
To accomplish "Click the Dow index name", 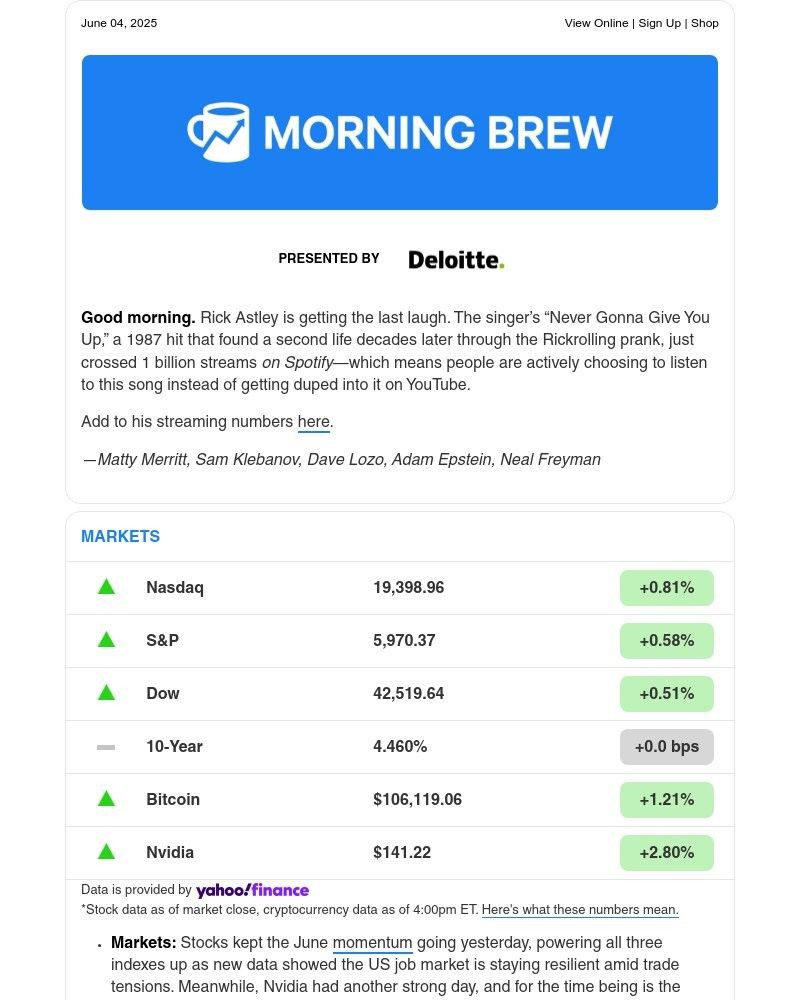I will [163, 693].
